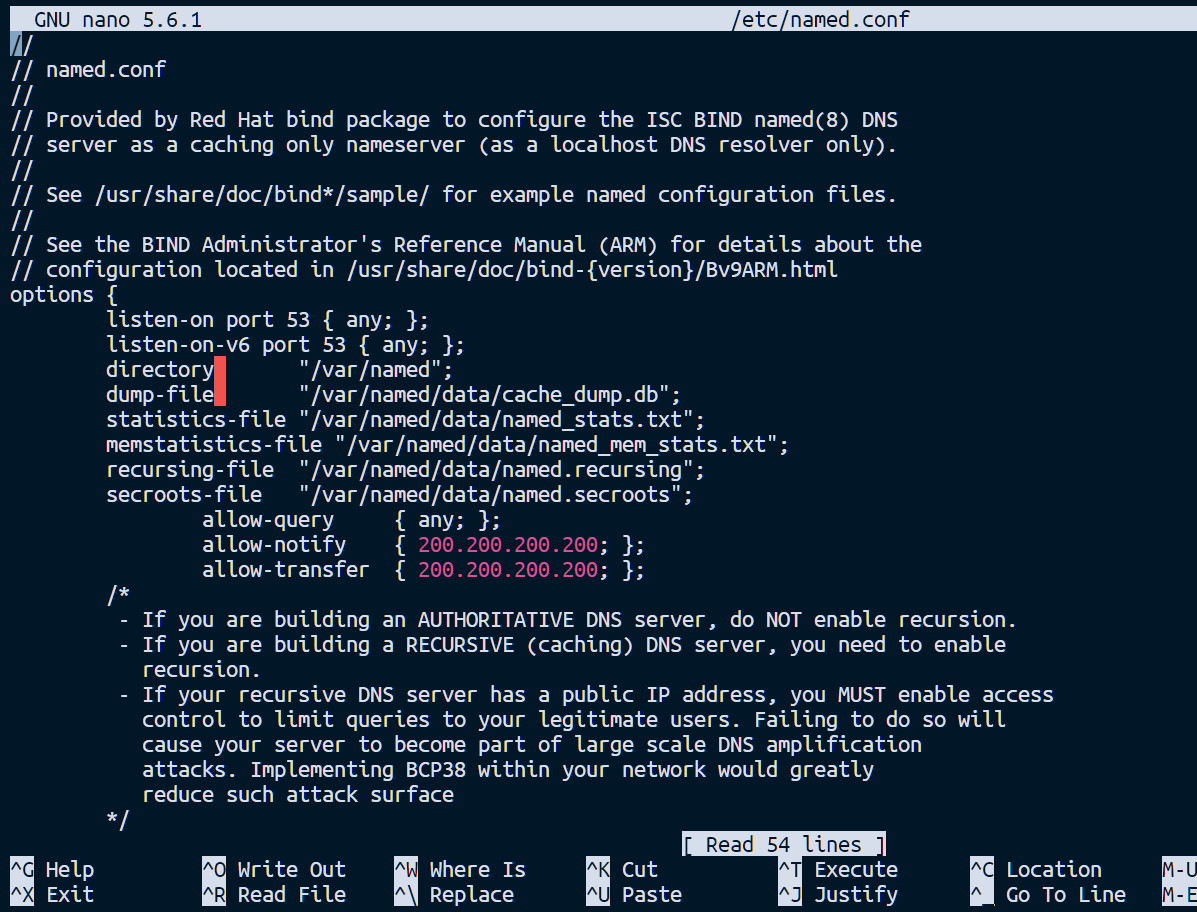Click the ^K Cut shortcut

pyautogui.click(x=621, y=870)
